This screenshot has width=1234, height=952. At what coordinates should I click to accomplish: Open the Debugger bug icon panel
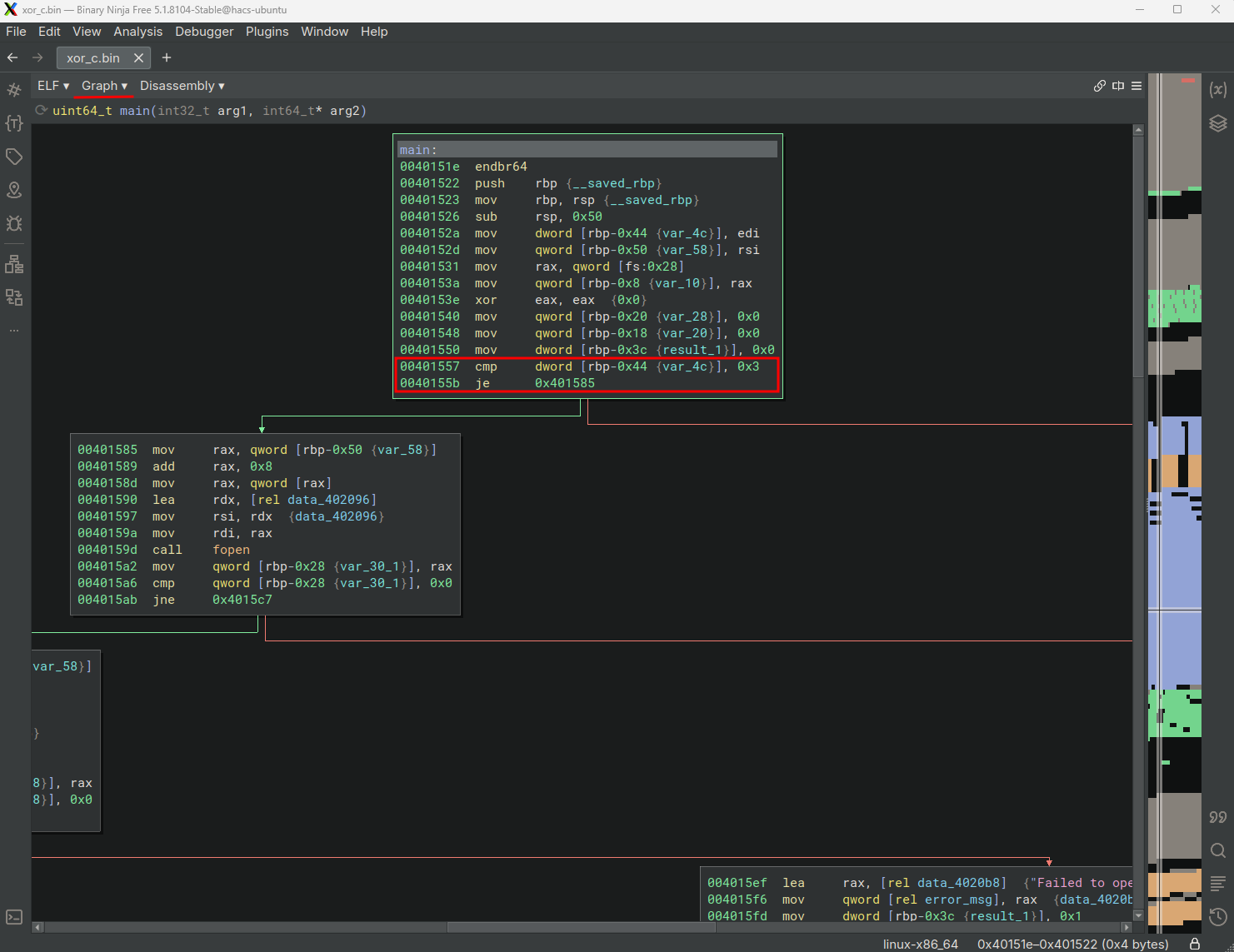coord(14,223)
